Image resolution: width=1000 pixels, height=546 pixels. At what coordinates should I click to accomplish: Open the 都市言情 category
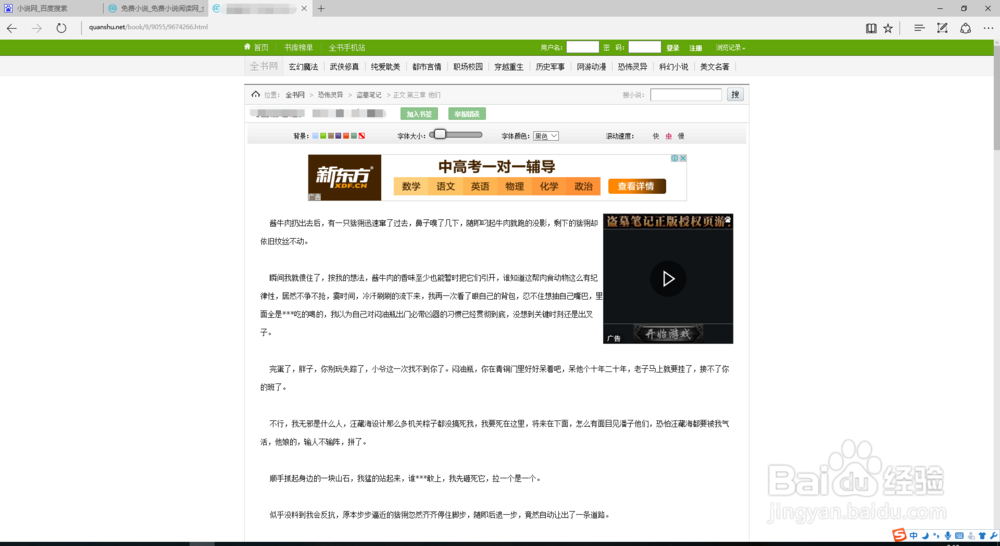[427, 67]
